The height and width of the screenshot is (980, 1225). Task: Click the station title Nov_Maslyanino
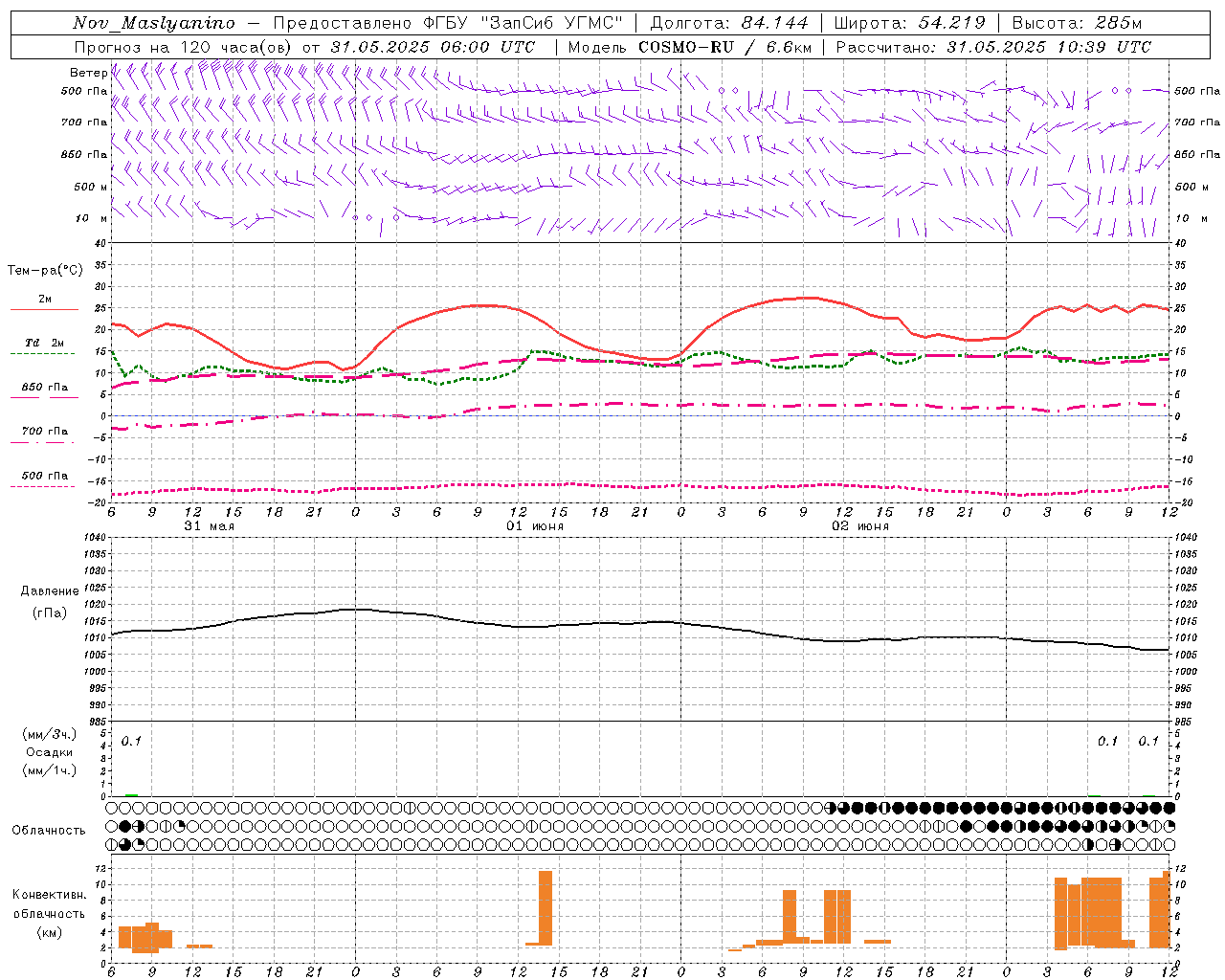(154, 23)
